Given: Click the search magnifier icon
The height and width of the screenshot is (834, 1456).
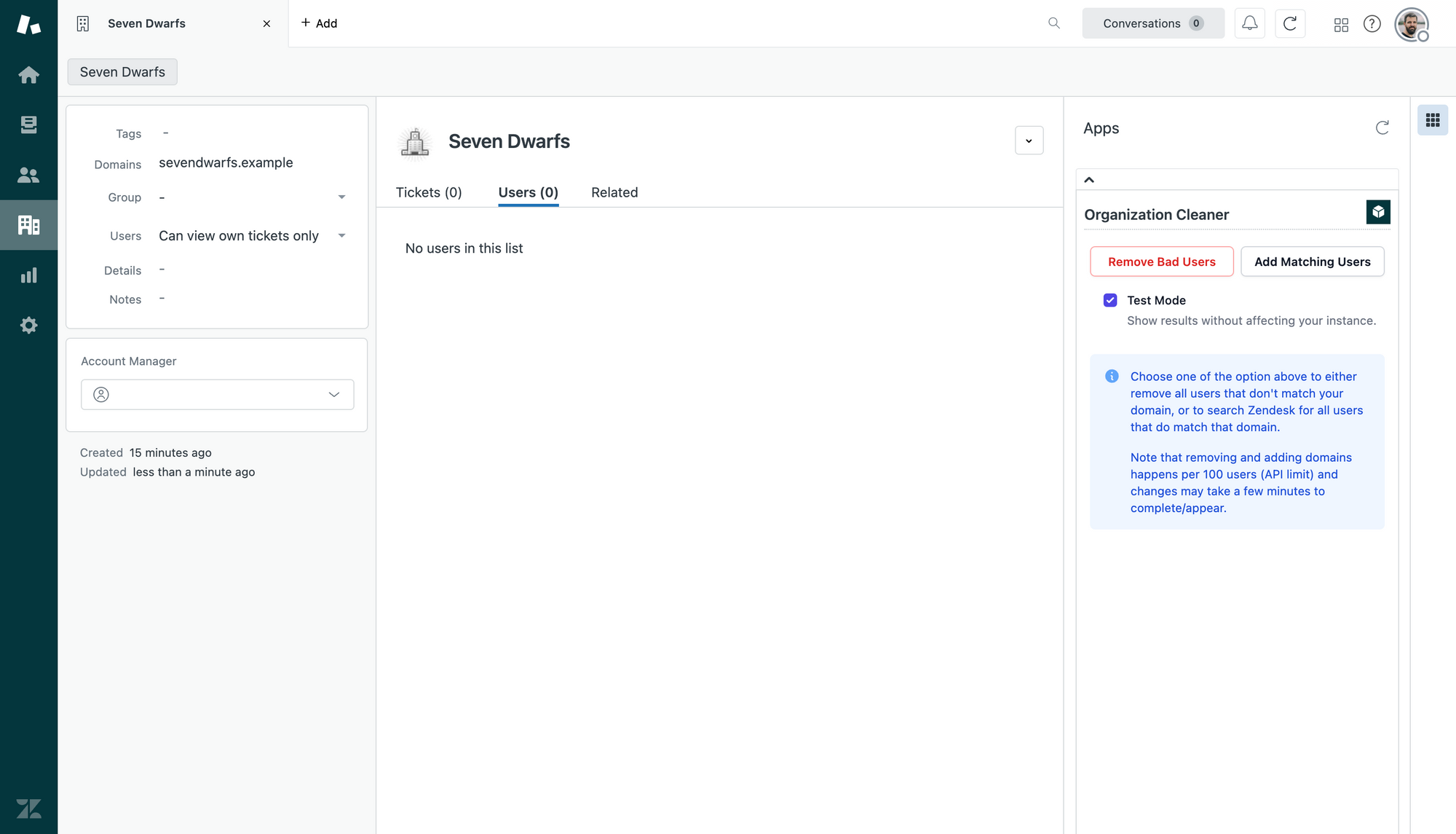Looking at the screenshot, I should click(1053, 23).
